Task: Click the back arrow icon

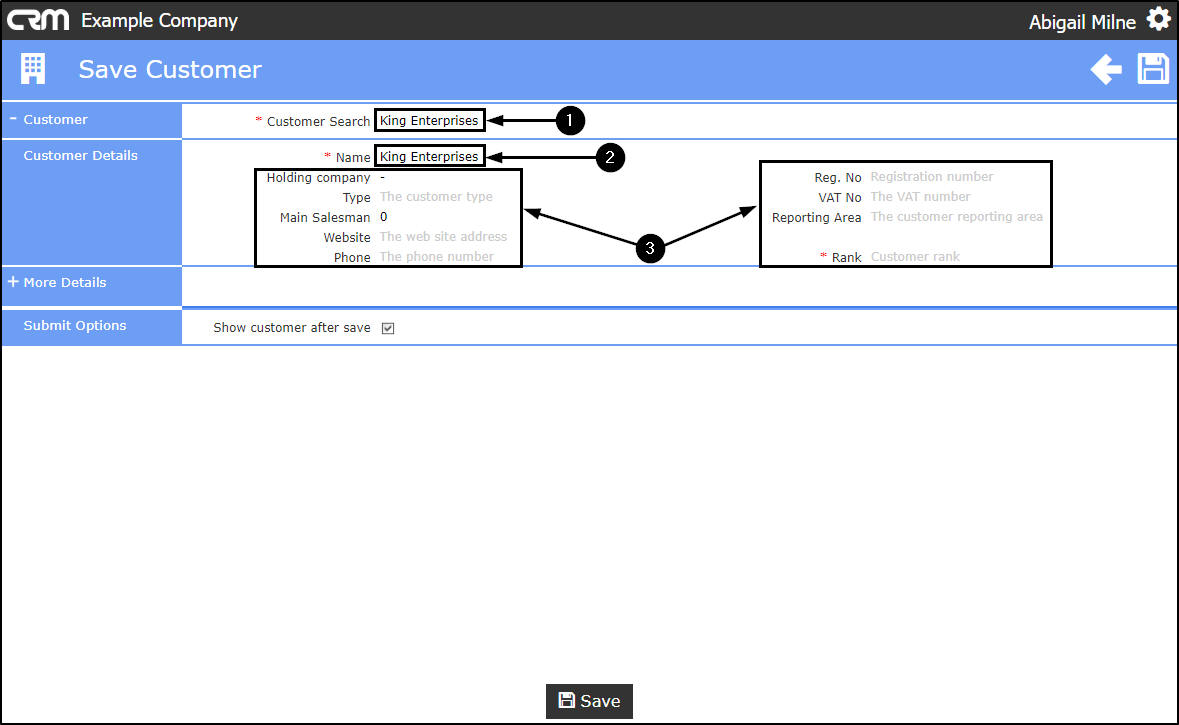Action: (1106, 69)
